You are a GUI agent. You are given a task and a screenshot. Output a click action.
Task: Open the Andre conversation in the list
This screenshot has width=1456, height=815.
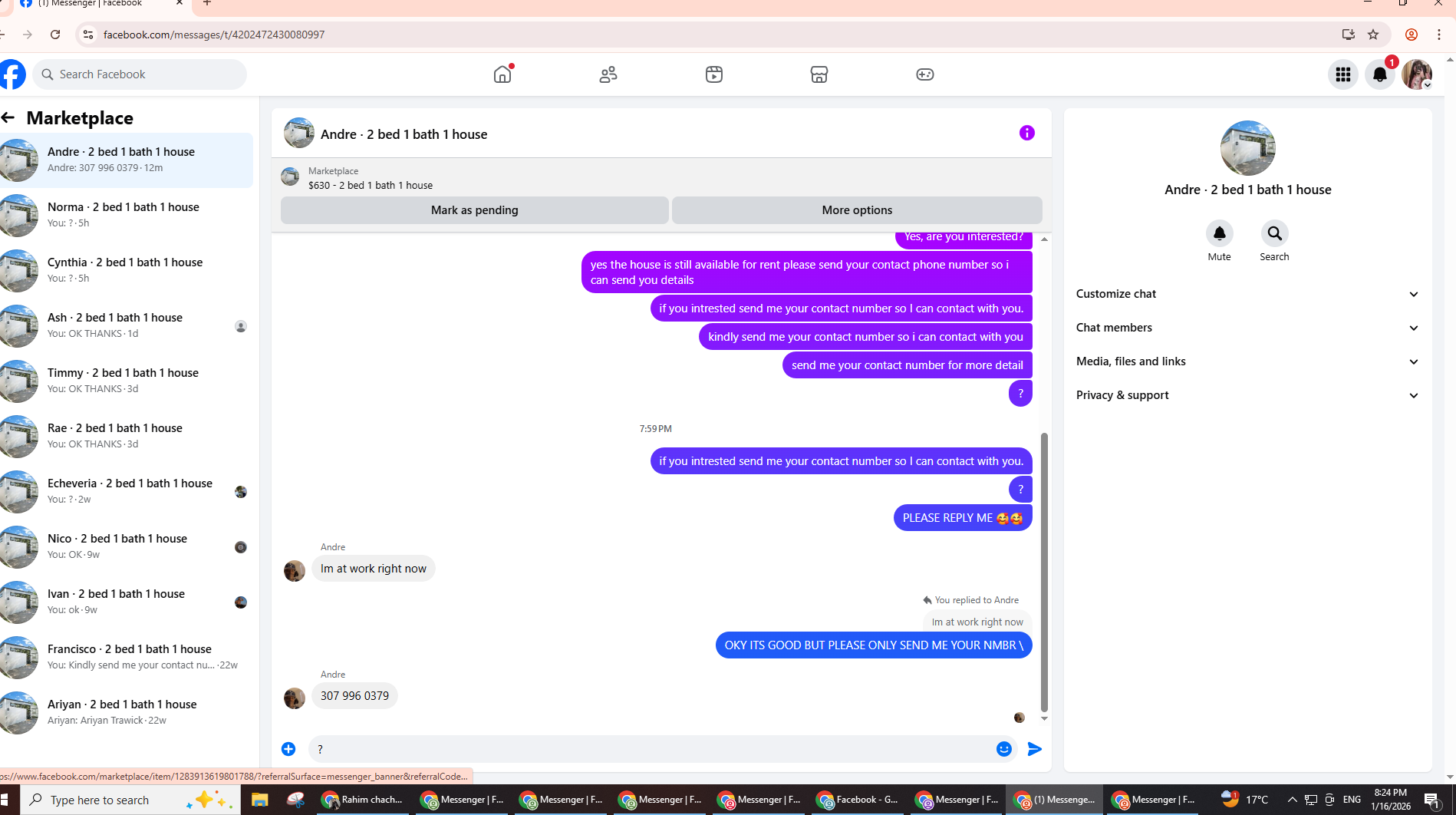tap(127, 160)
